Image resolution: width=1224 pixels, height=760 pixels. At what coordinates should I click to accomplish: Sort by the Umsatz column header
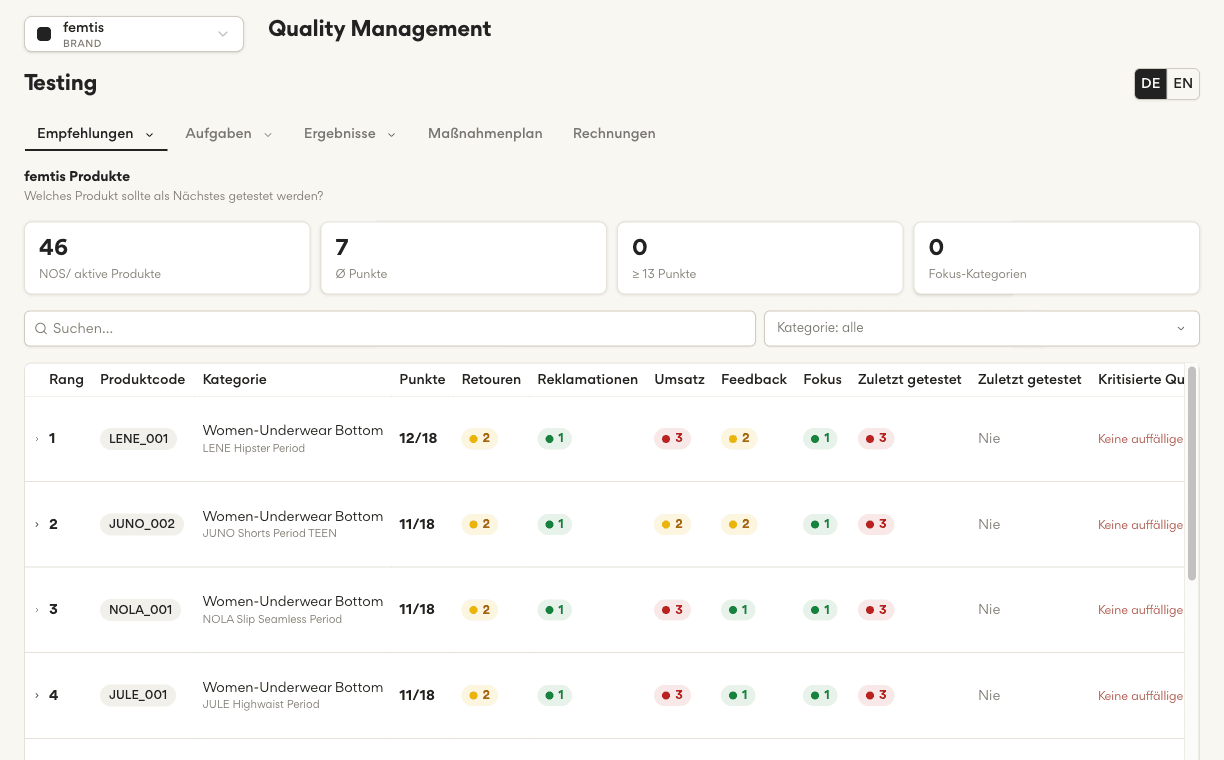click(x=680, y=379)
